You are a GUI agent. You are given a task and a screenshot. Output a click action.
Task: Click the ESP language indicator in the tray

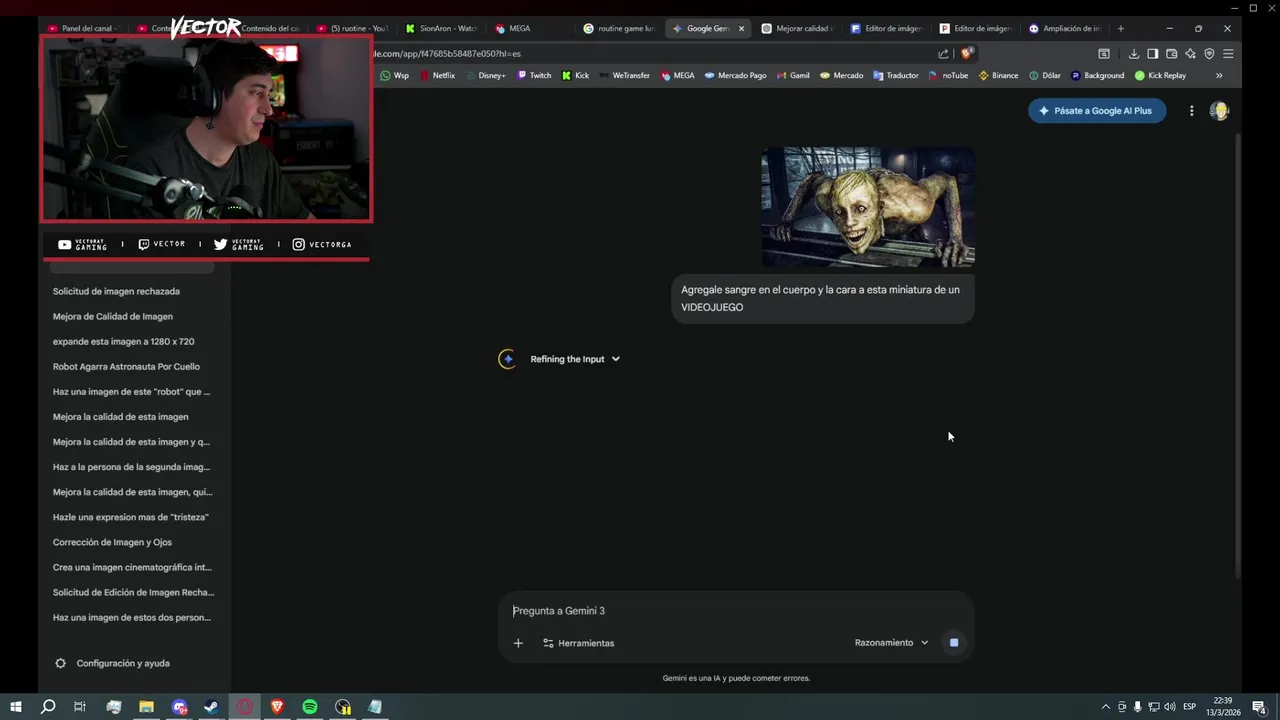(x=1190, y=707)
